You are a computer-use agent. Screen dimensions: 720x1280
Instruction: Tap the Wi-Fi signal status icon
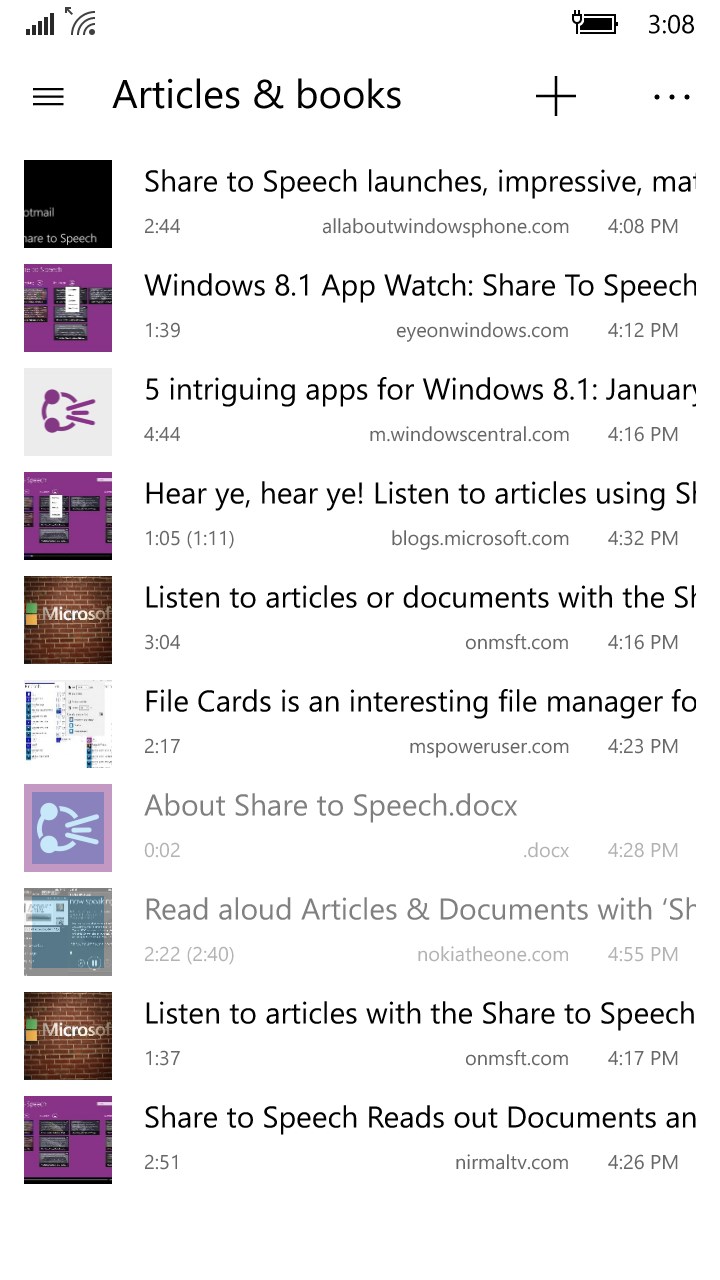[x=81, y=22]
